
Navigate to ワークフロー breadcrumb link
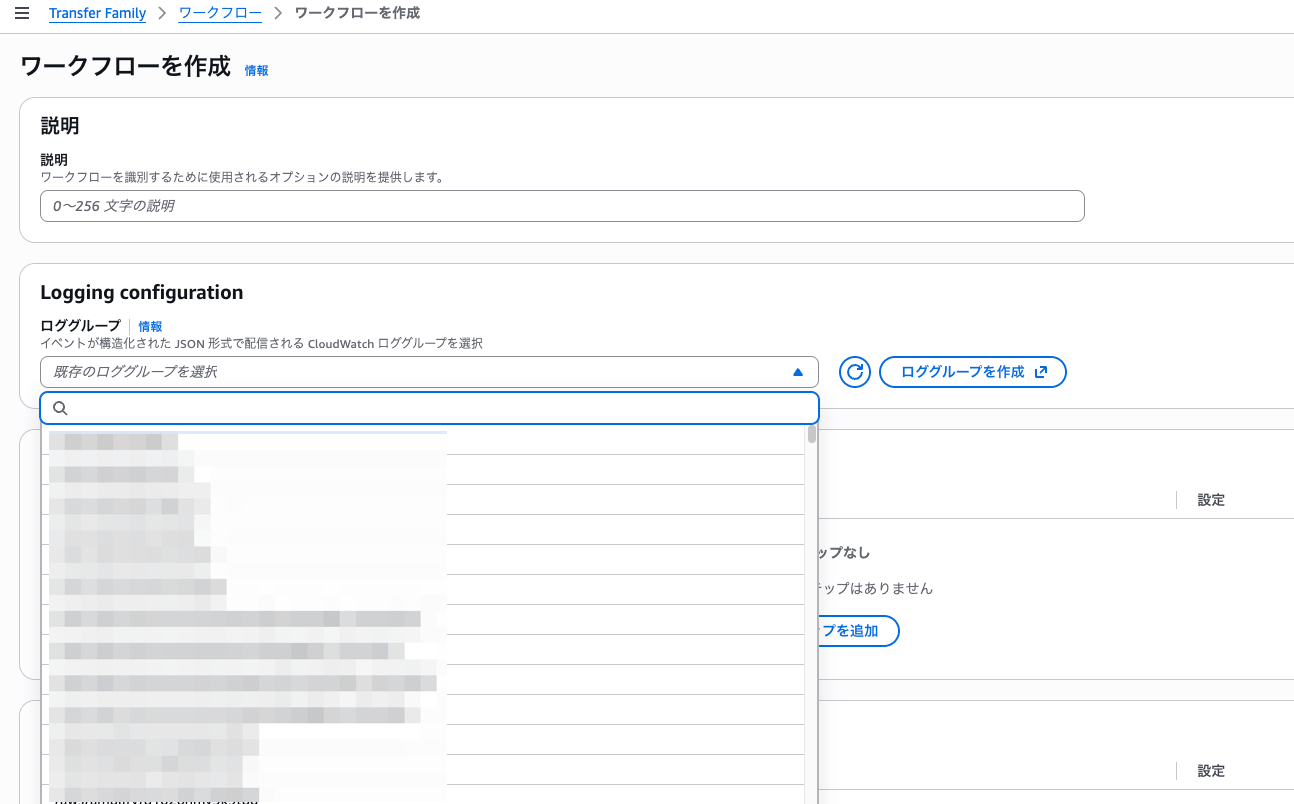coord(220,13)
